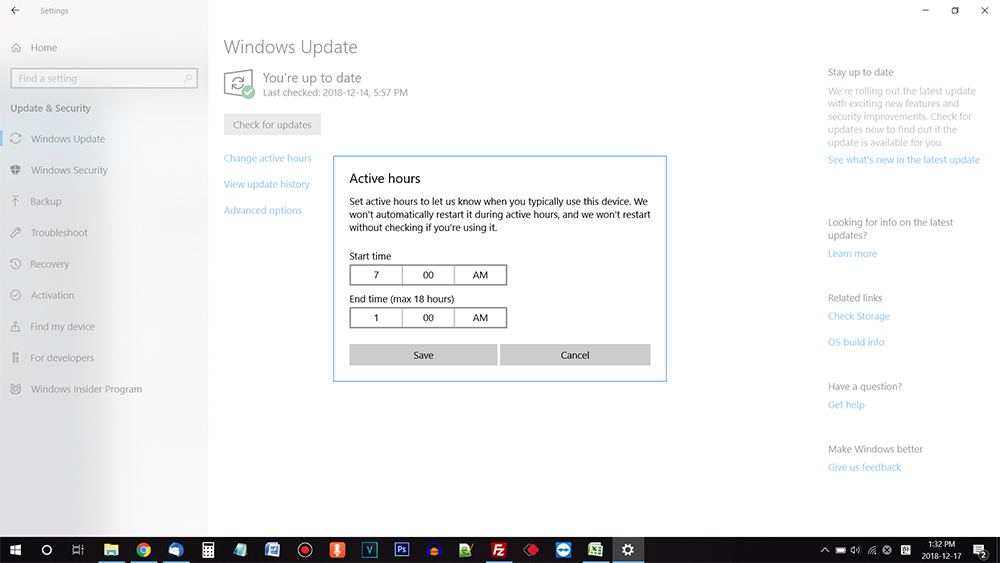Click Give us feedback link

pos(864,467)
